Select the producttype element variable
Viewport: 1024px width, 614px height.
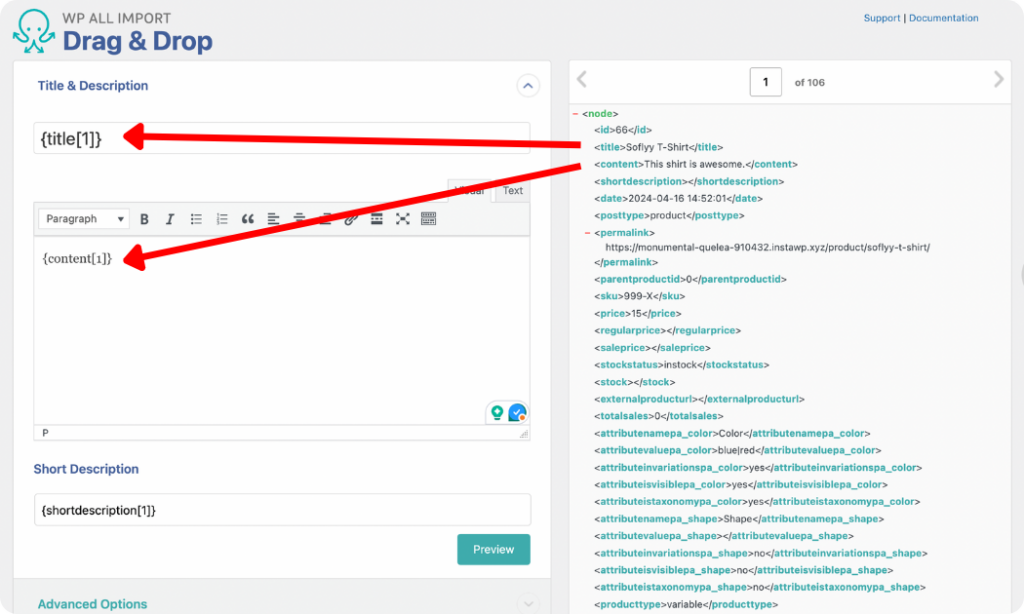click(x=686, y=604)
